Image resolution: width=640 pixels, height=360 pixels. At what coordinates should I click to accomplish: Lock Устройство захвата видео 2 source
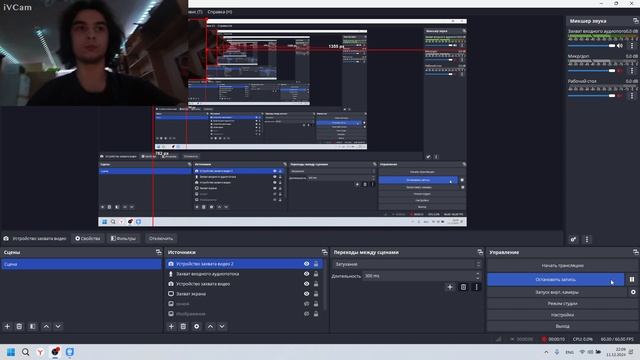point(316,264)
